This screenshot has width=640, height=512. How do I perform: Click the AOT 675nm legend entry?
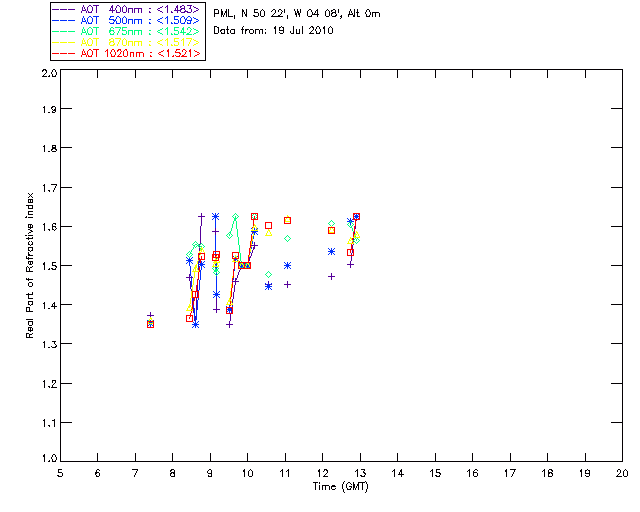pos(126,31)
